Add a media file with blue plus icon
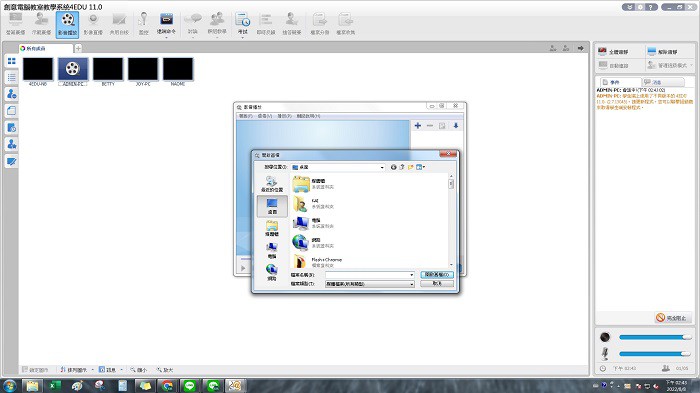The image size is (700, 393). (x=418, y=126)
